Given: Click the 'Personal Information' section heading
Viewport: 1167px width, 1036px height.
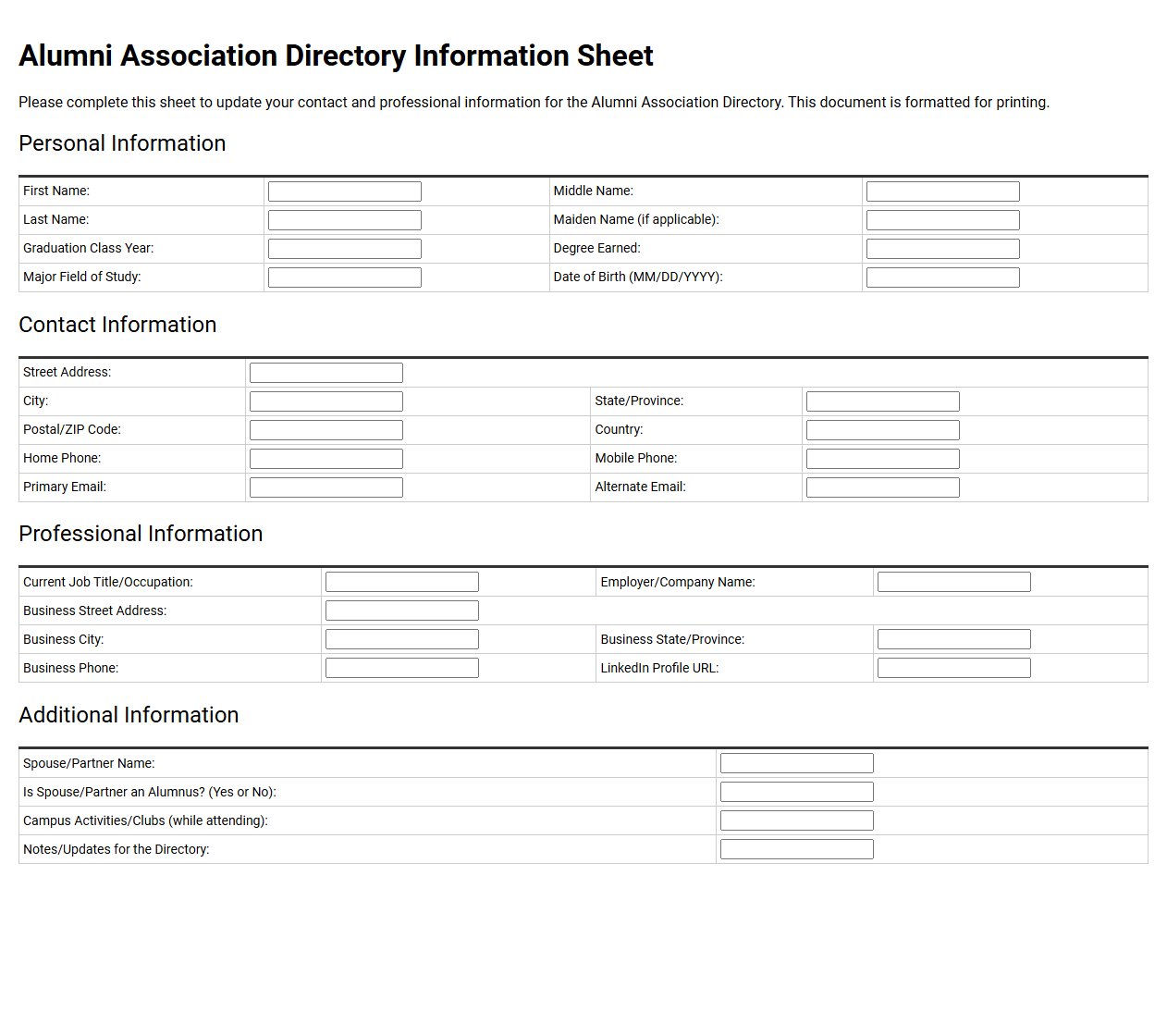Looking at the screenshot, I should (122, 143).
